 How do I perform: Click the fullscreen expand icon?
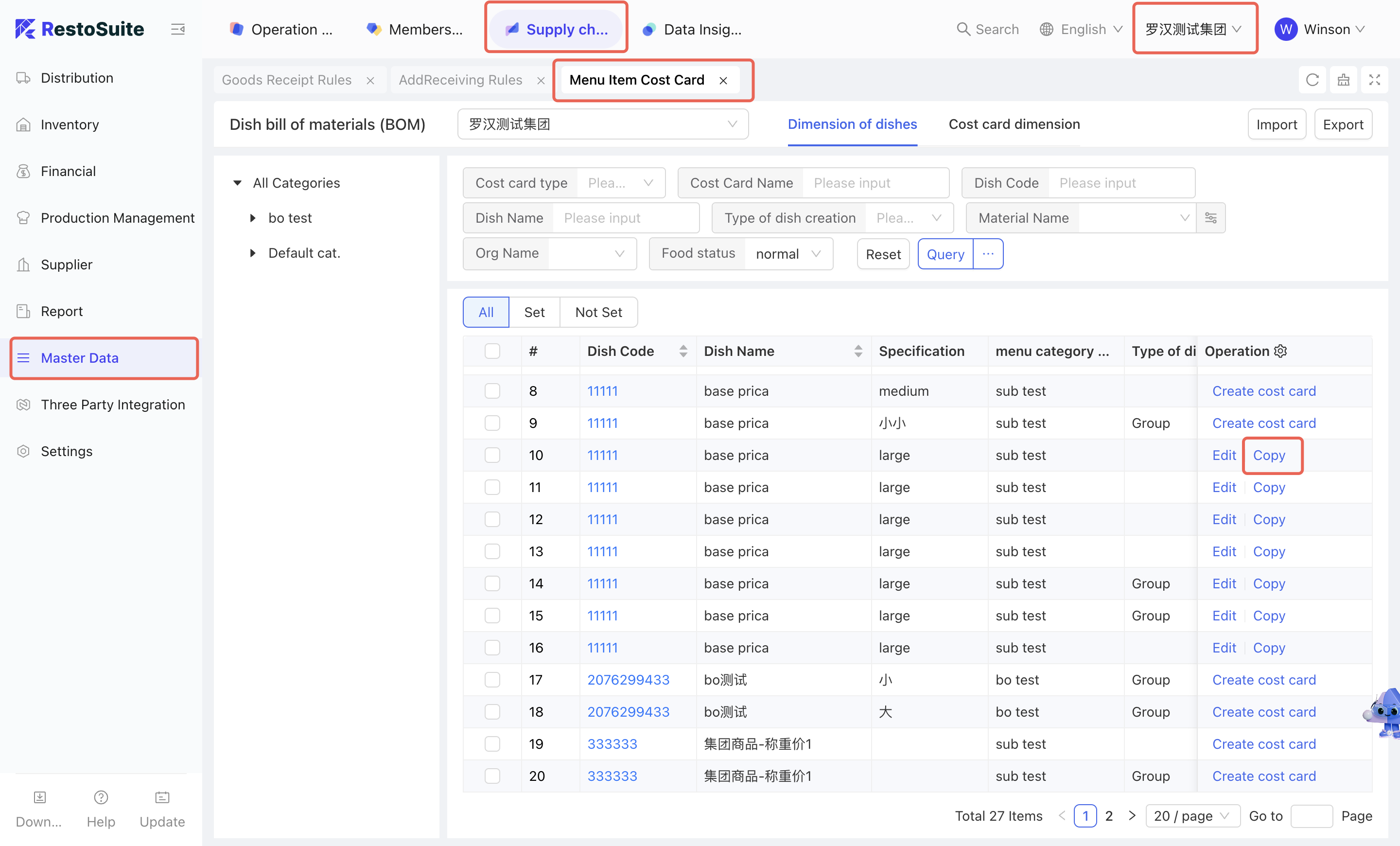1374,80
